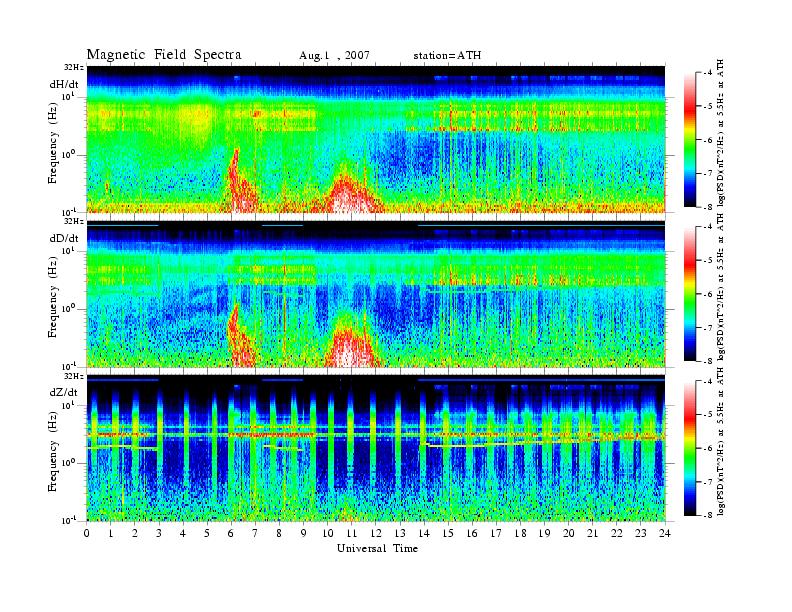Click hour tick label '9' on time axis
This screenshot has width=792, height=612.
pos(304,533)
